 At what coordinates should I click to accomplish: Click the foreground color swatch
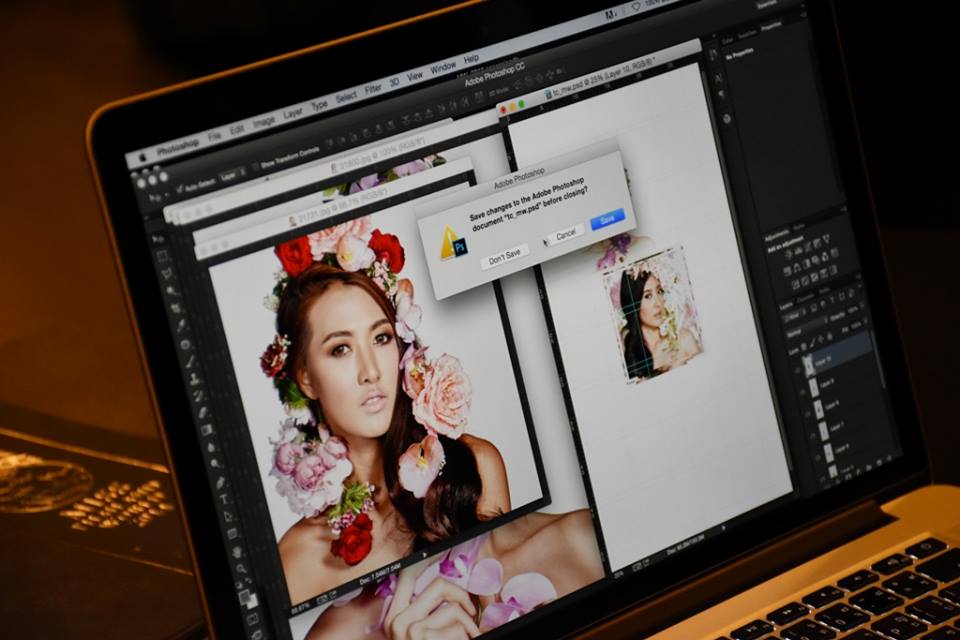pyautogui.click(x=243, y=596)
